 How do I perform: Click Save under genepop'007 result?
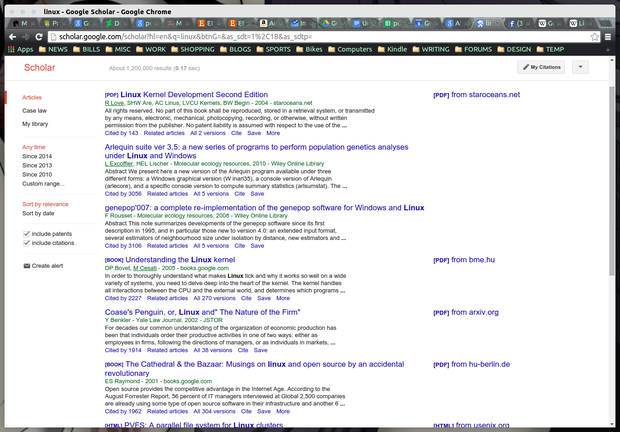coord(257,245)
